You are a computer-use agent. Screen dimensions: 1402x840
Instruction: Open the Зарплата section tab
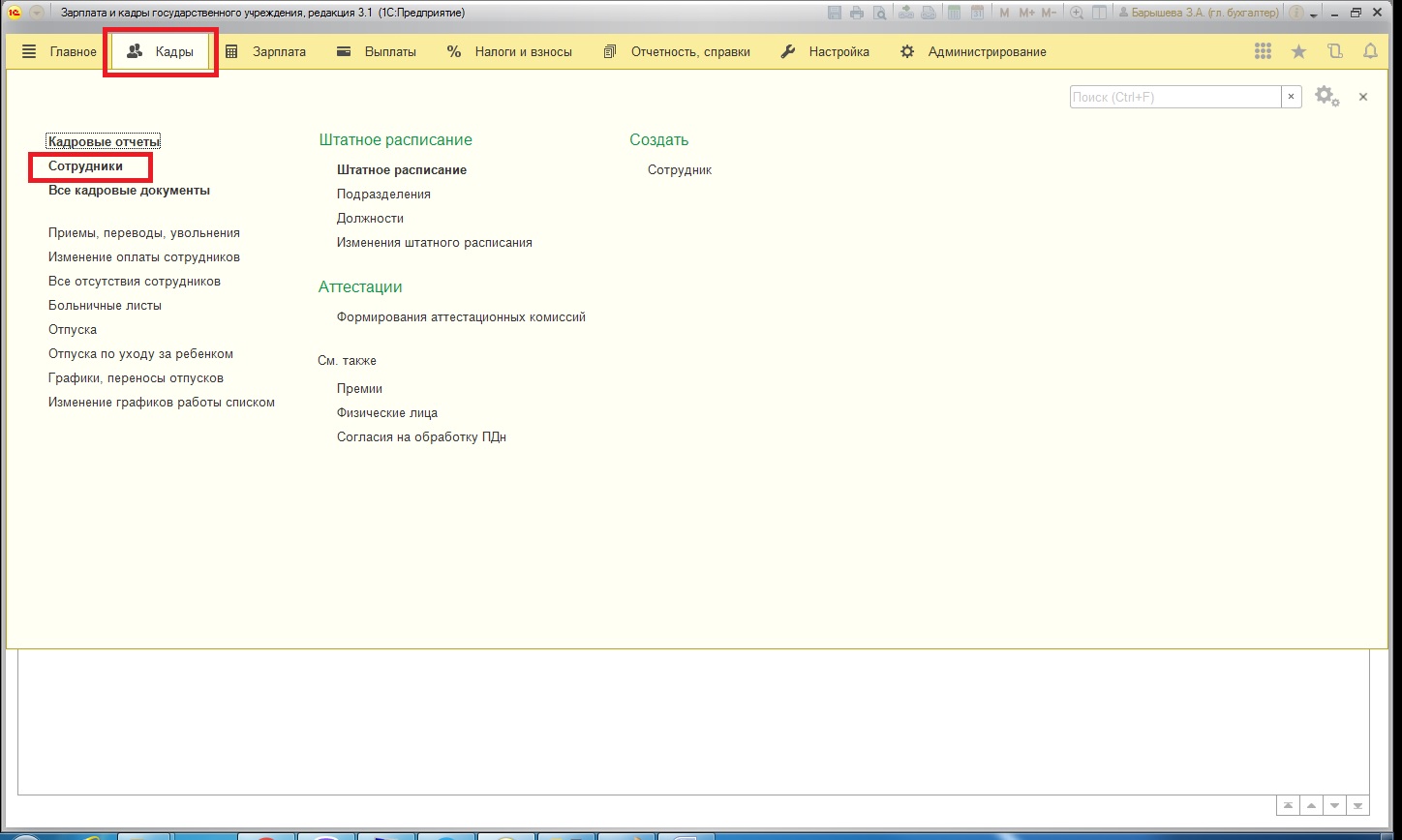click(x=266, y=52)
